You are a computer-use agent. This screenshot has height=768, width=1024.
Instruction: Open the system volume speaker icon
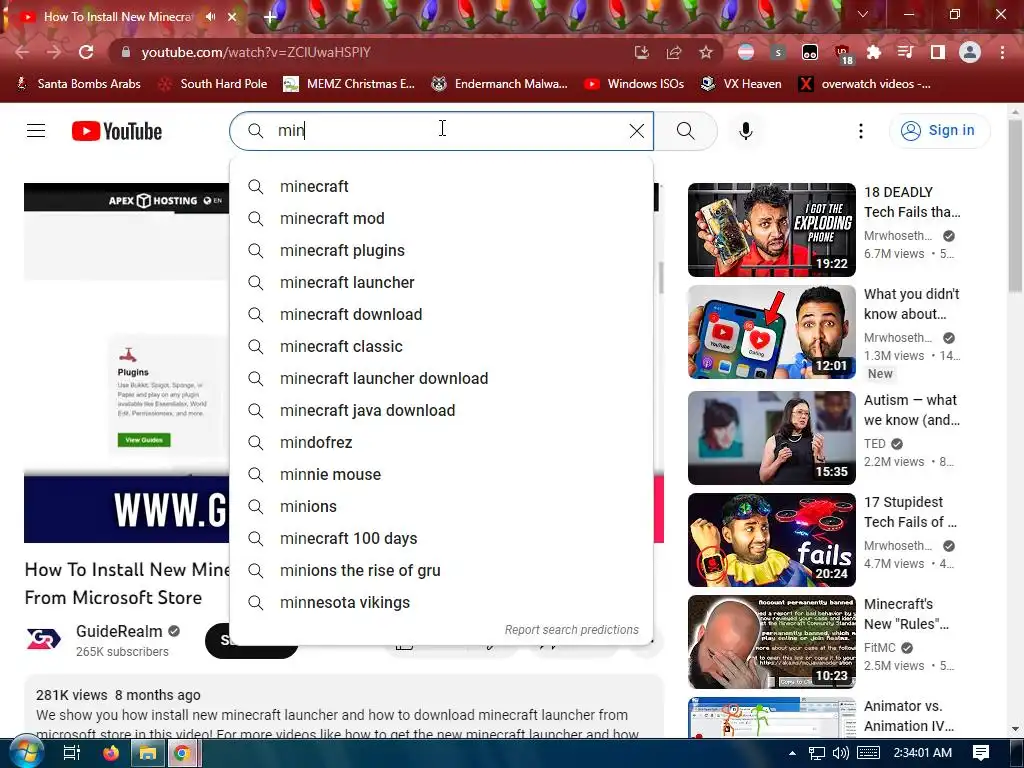tap(841, 753)
